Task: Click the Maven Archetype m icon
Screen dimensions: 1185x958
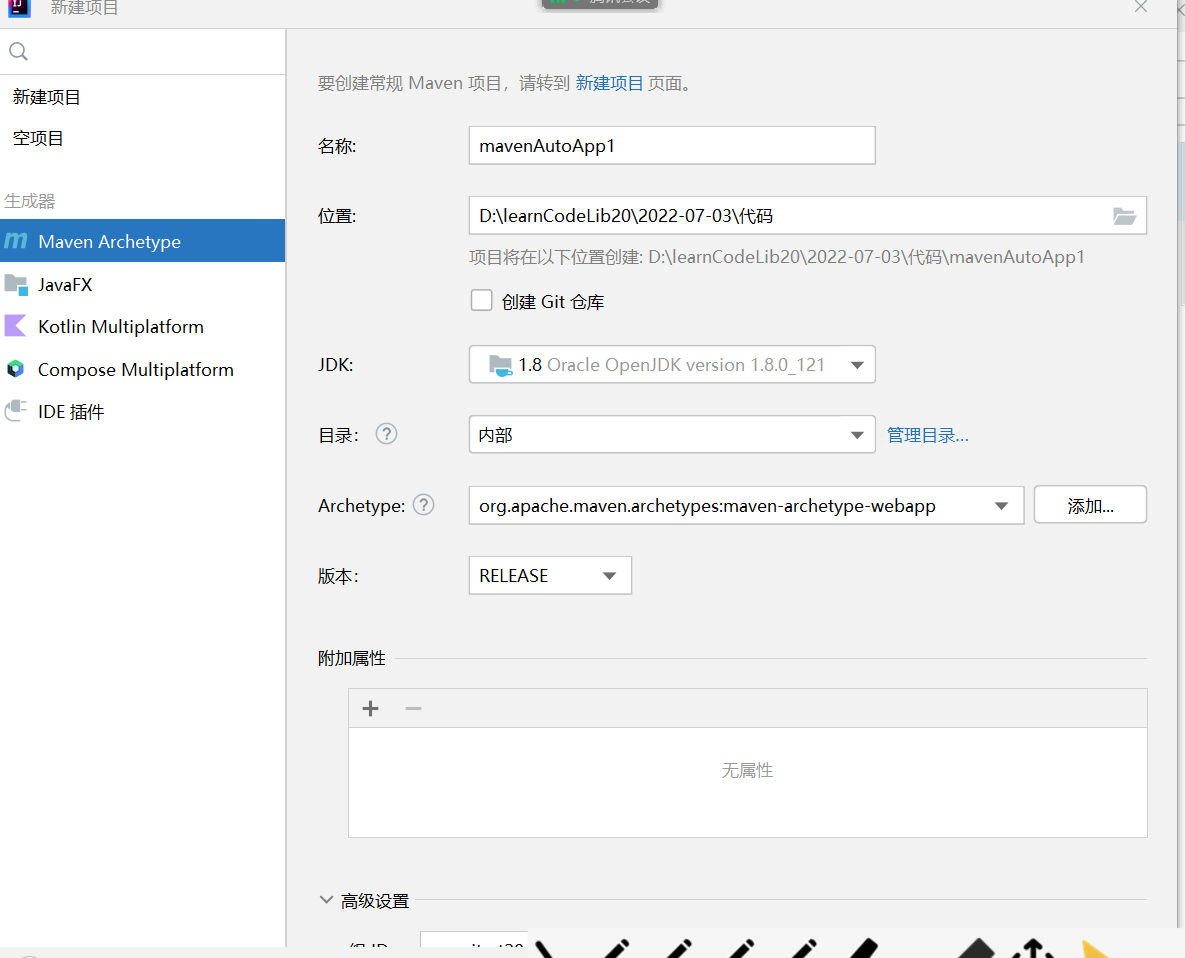Action: [16, 241]
